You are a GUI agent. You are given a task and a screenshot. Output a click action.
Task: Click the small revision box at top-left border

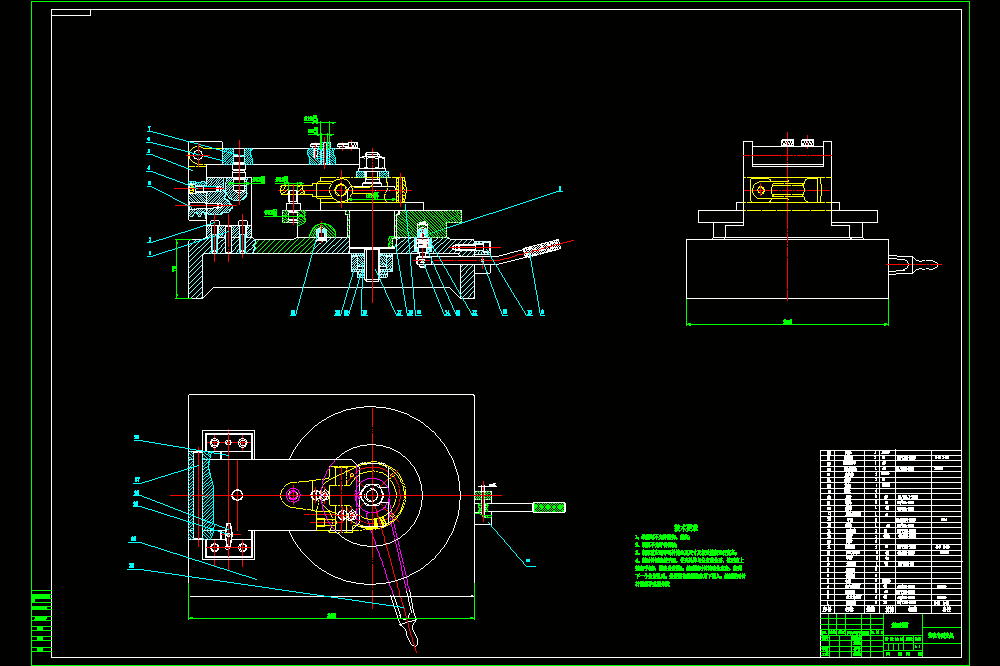click(71, 13)
